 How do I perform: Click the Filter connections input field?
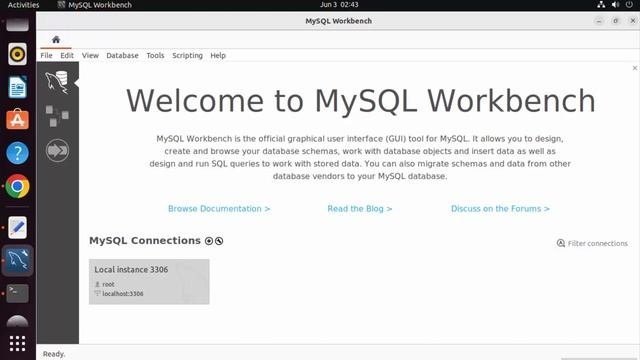point(598,243)
